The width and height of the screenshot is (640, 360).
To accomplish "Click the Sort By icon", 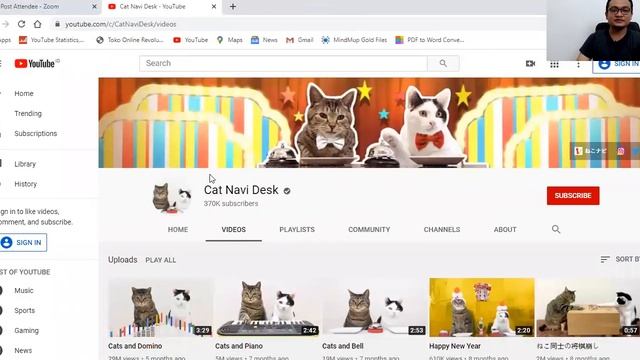I will click(x=605, y=259).
